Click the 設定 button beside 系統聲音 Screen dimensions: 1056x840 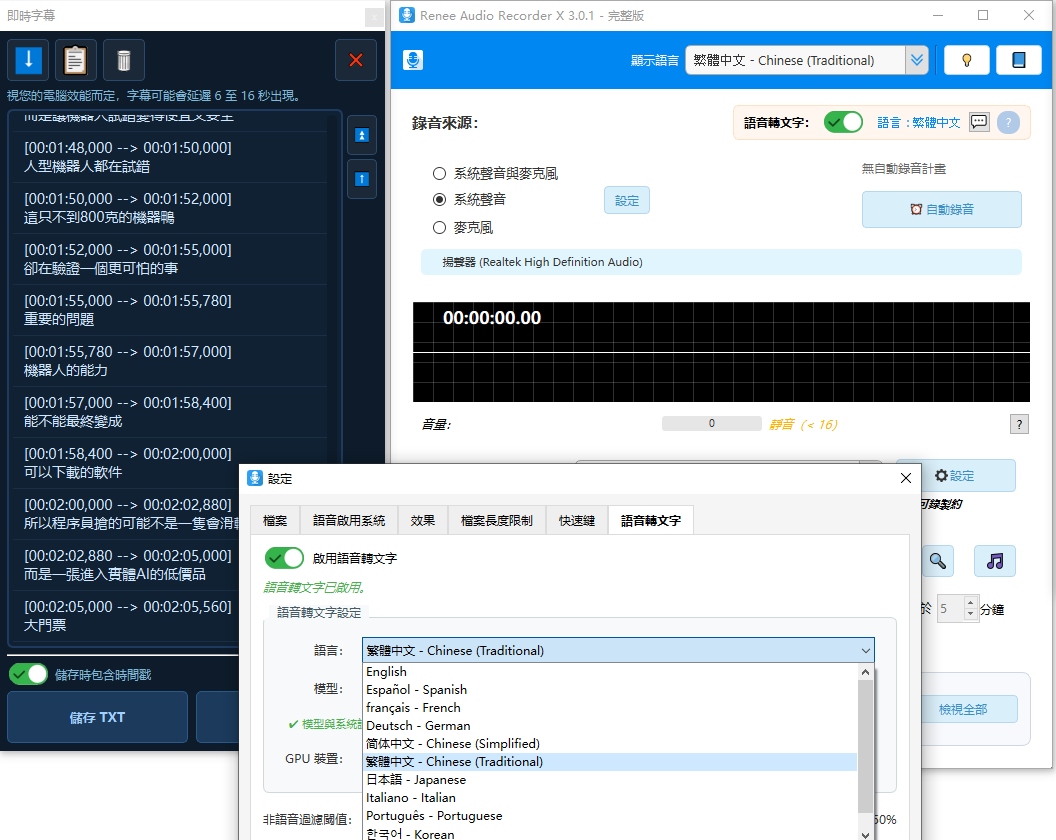click(626, 201)
